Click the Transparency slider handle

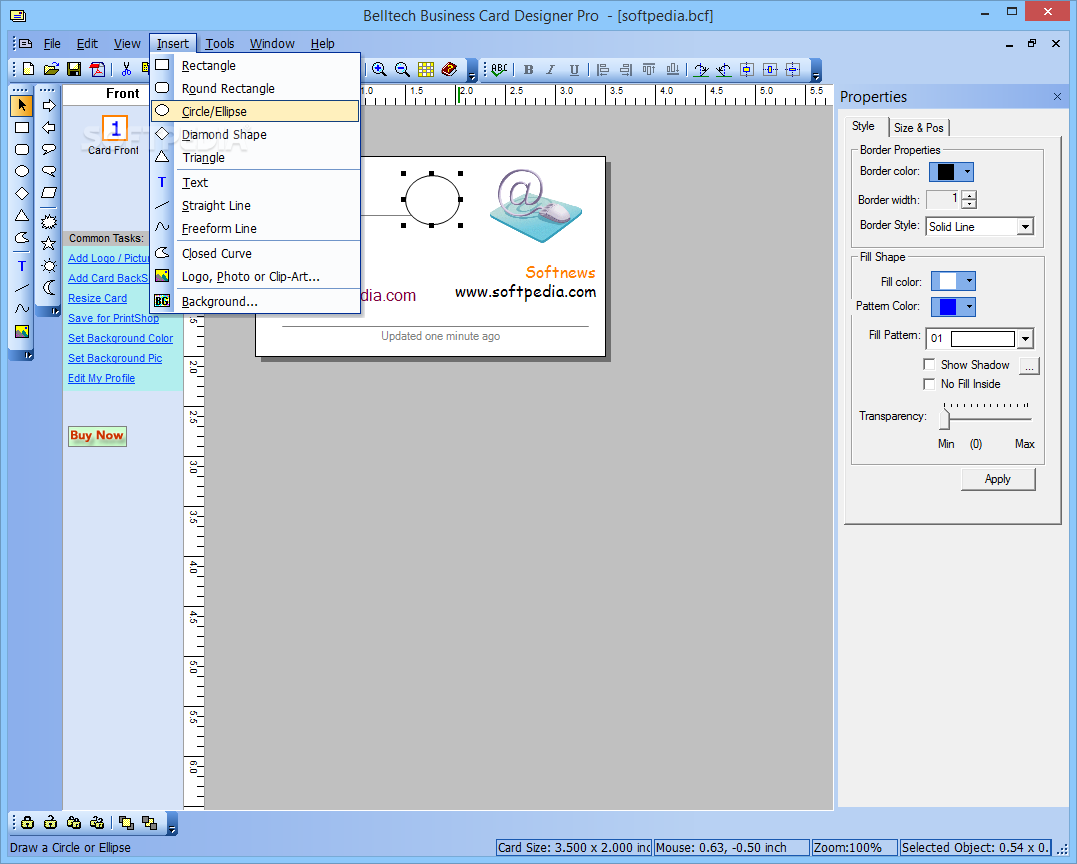[x=945, y=418]
